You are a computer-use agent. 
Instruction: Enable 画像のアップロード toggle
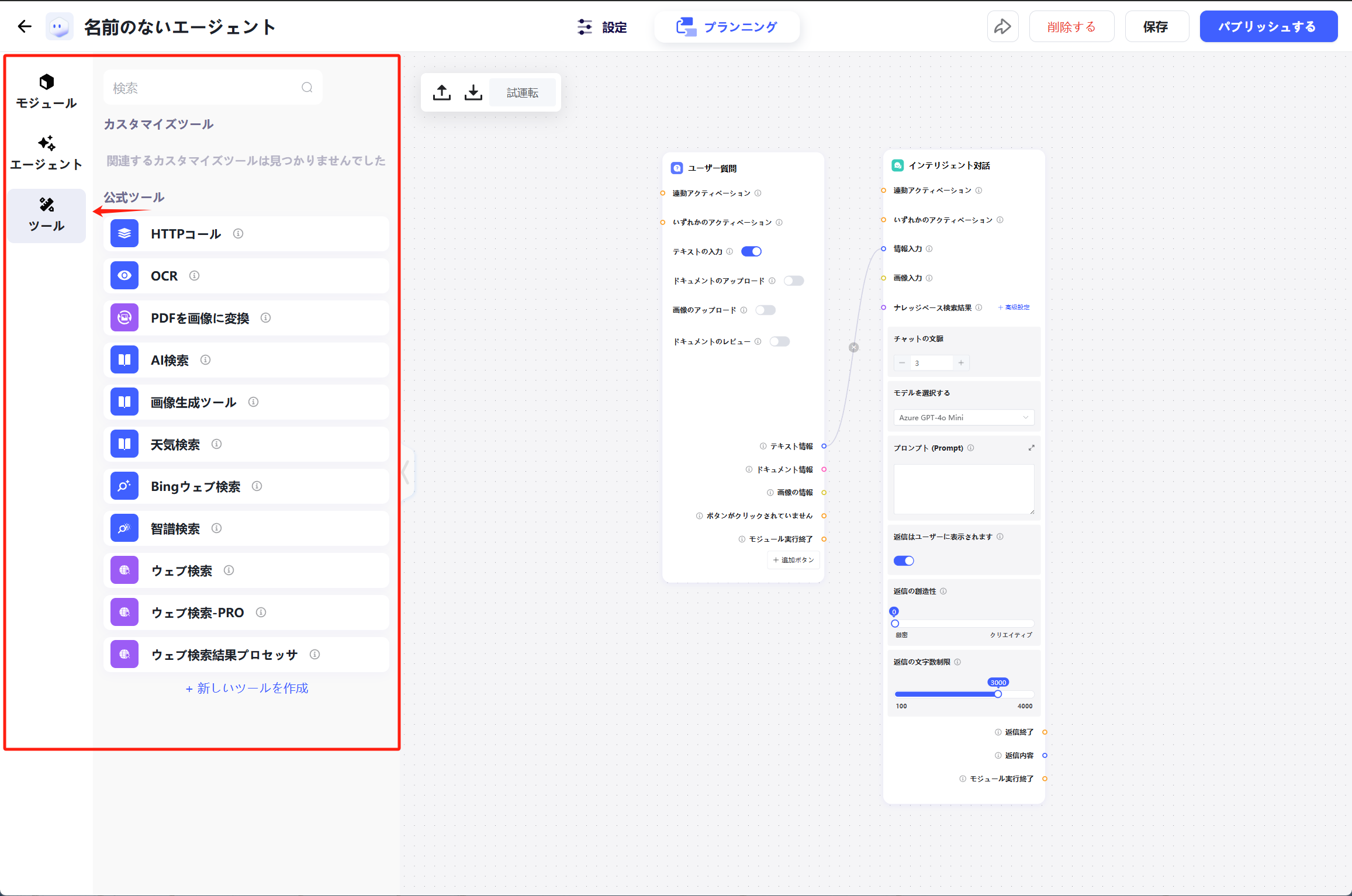pyautogui.click(x=765, y=310)
